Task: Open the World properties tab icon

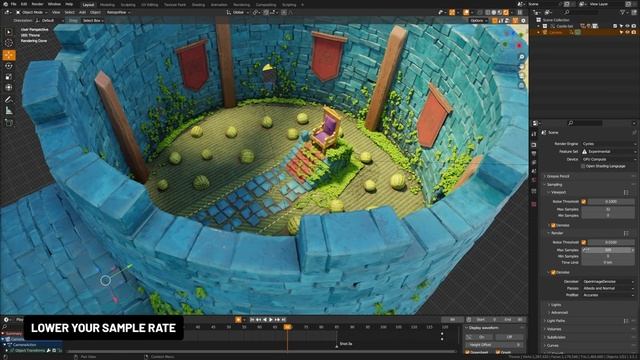Action: pyautogui.click(x=534, y=180)
